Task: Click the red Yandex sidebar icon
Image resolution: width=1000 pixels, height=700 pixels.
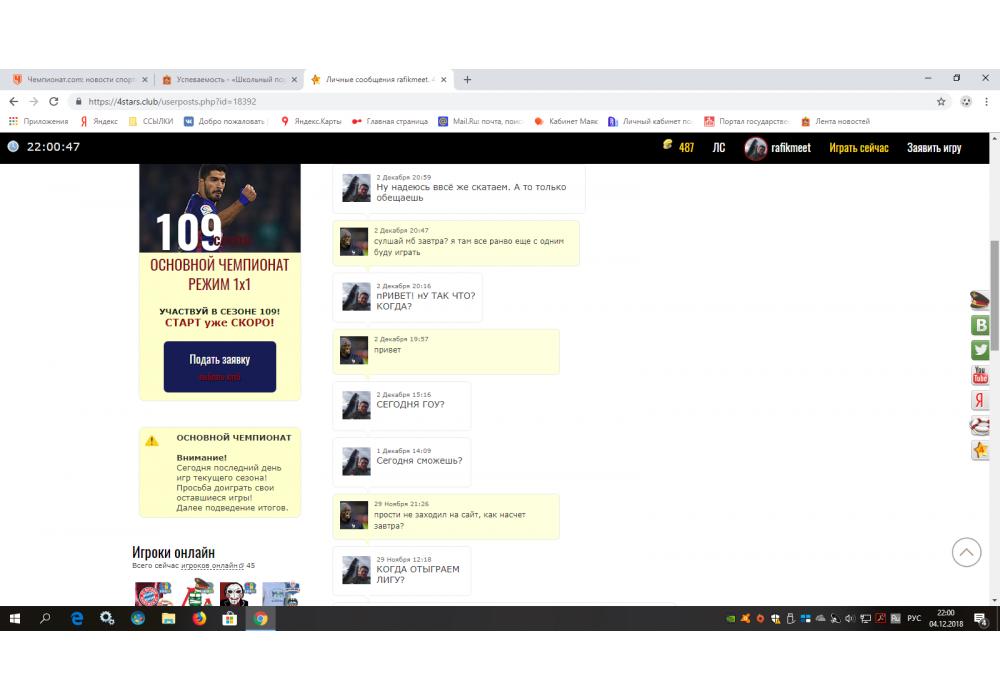Action: click(980, 400)
